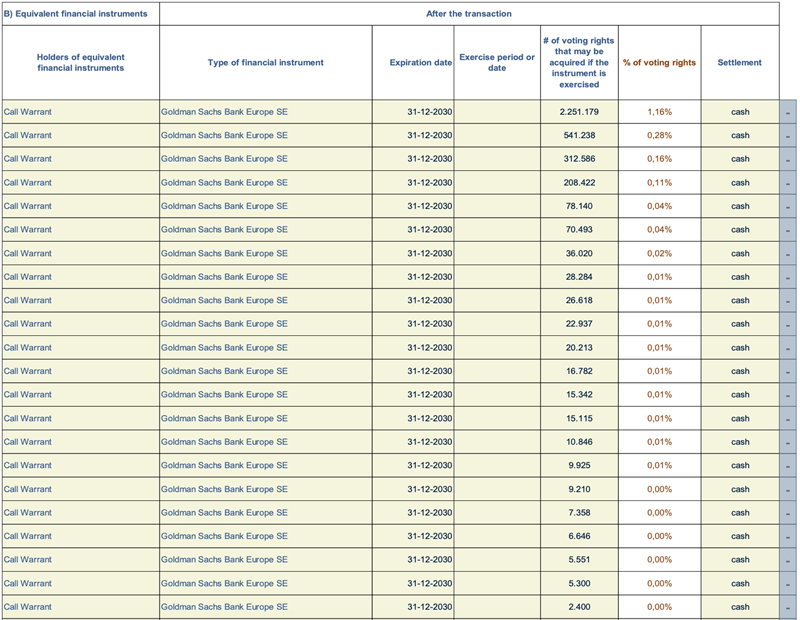The height and width of the screenshot is (620, 800).
Task: Delete the 5.300 voting rights row
Action: (788, 583)
